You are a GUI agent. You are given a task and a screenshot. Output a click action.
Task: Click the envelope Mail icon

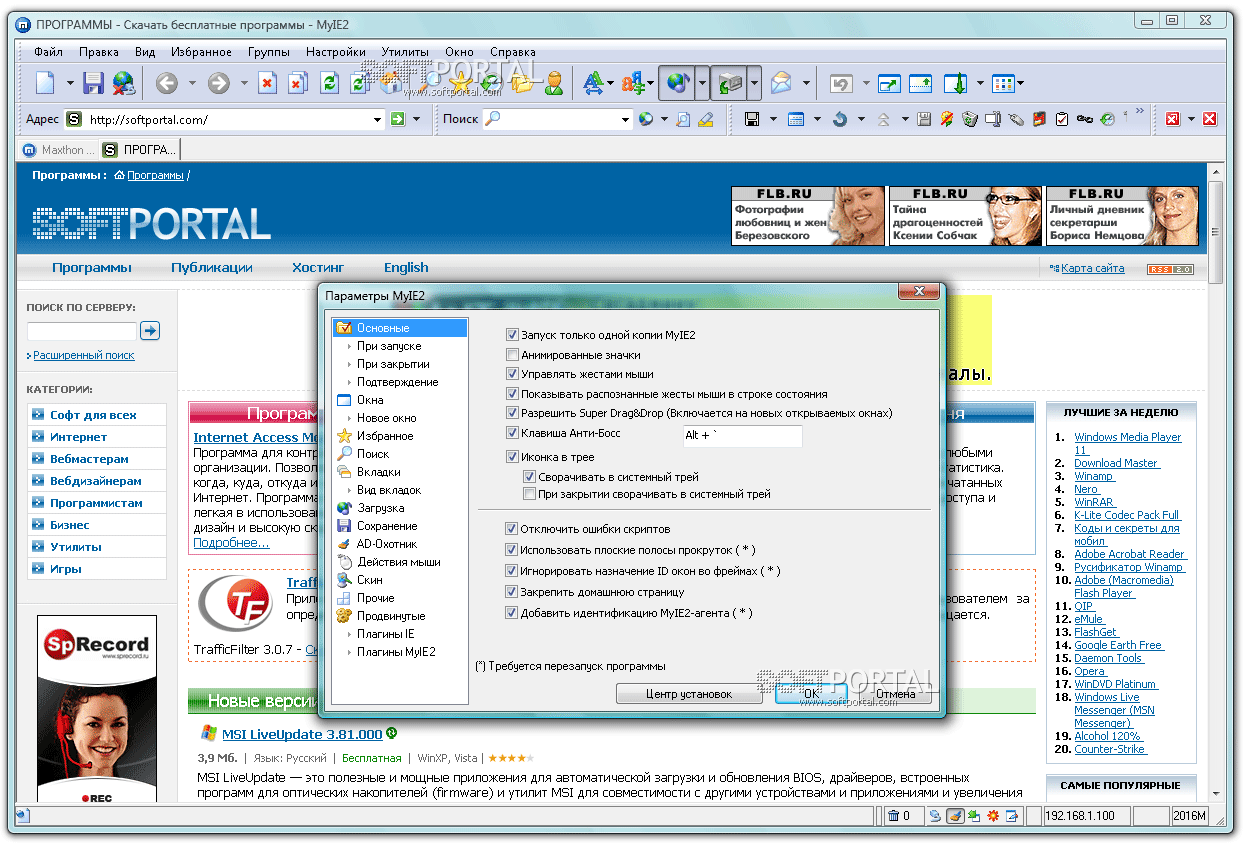781,84
